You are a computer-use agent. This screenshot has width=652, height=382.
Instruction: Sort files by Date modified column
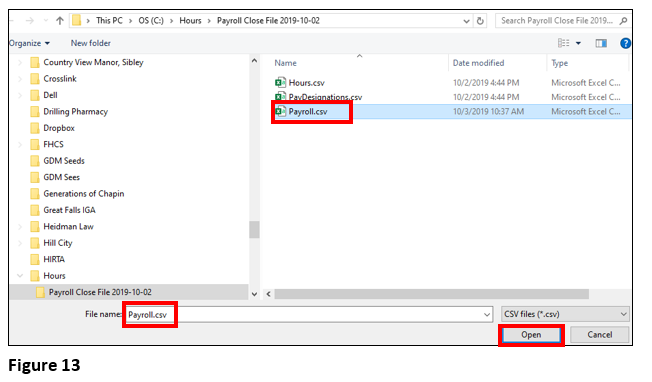click(478, 63)
